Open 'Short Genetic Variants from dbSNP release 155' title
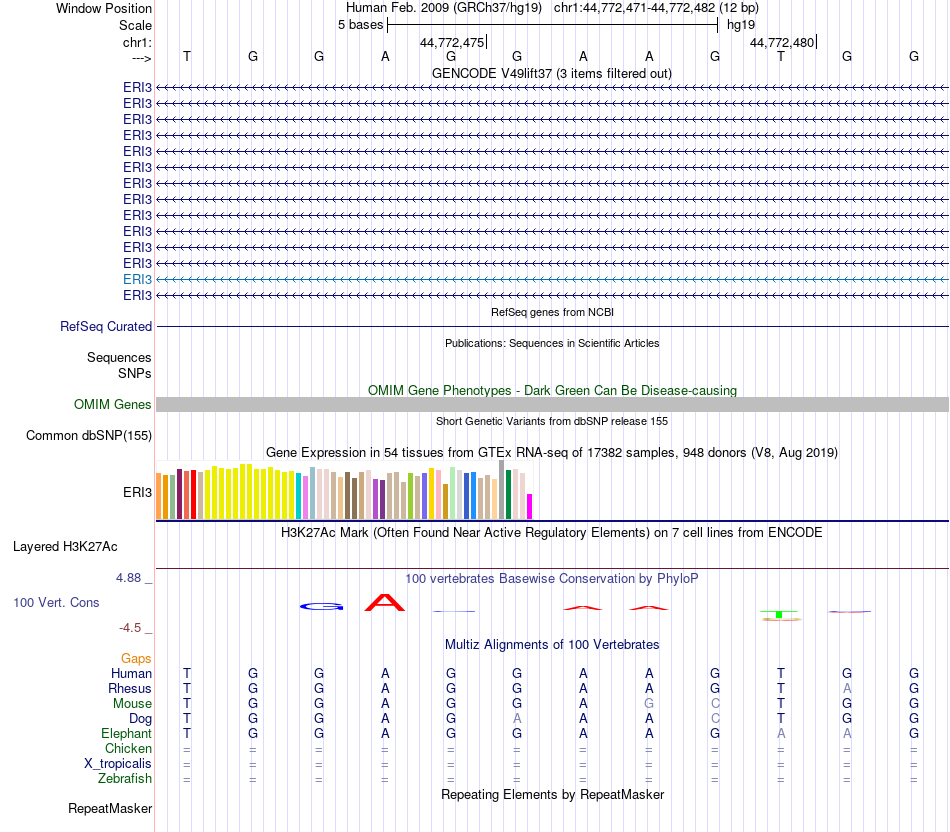 (x=552, y=421)
